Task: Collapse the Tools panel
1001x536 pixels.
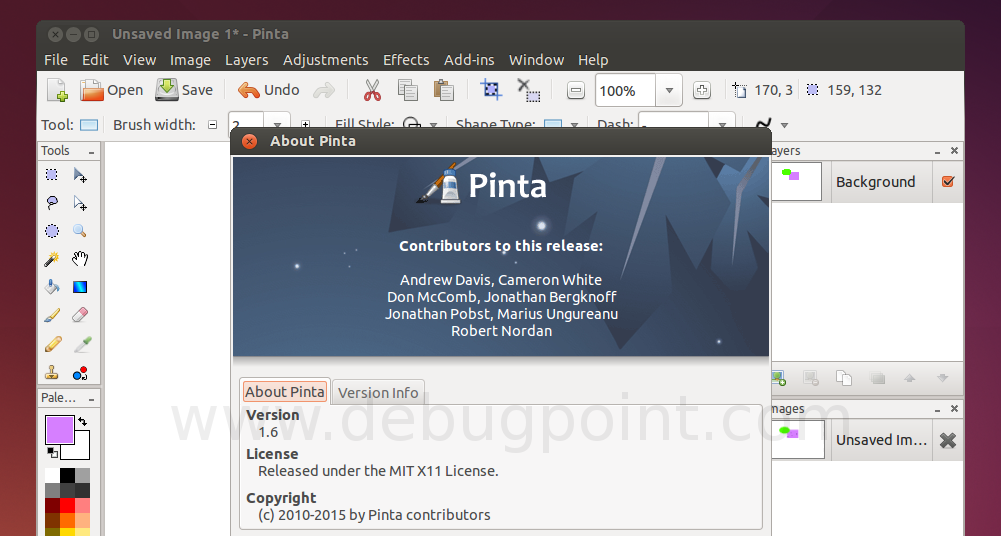Action: point(91,152)
